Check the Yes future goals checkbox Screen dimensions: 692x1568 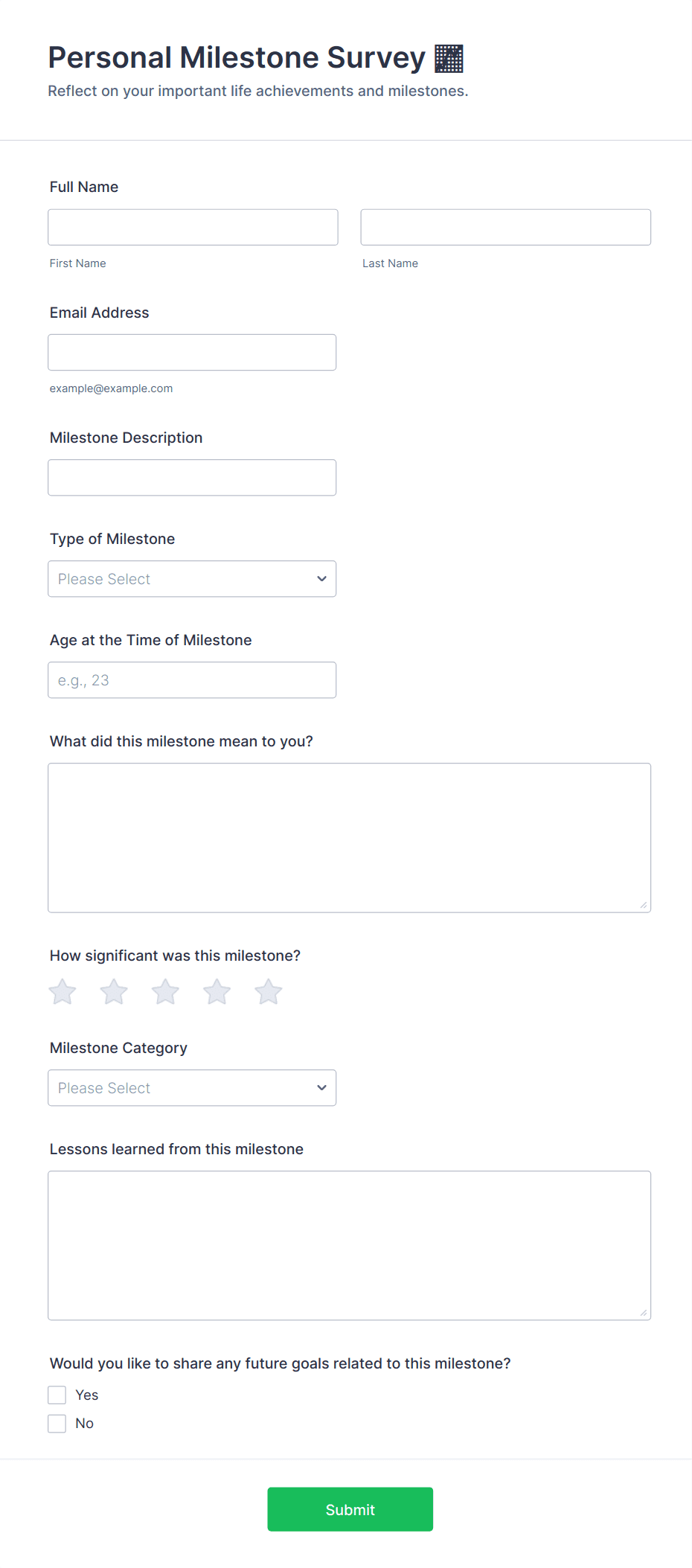click(57, 1395)
